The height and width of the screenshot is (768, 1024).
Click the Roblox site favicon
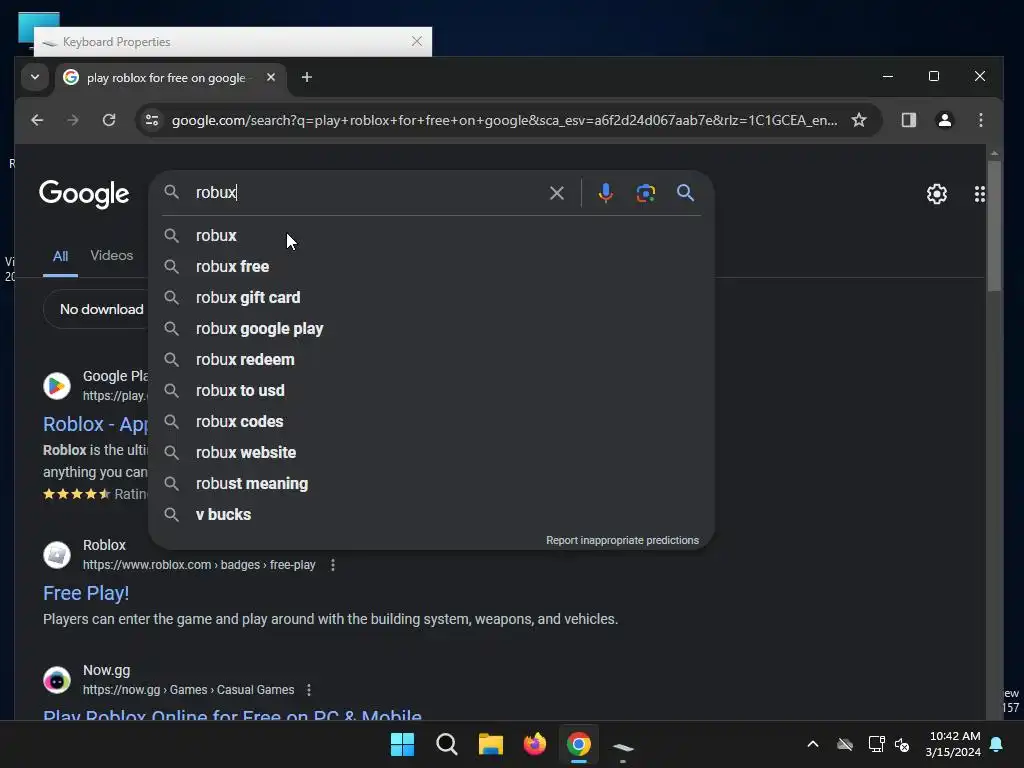[57, 555]
